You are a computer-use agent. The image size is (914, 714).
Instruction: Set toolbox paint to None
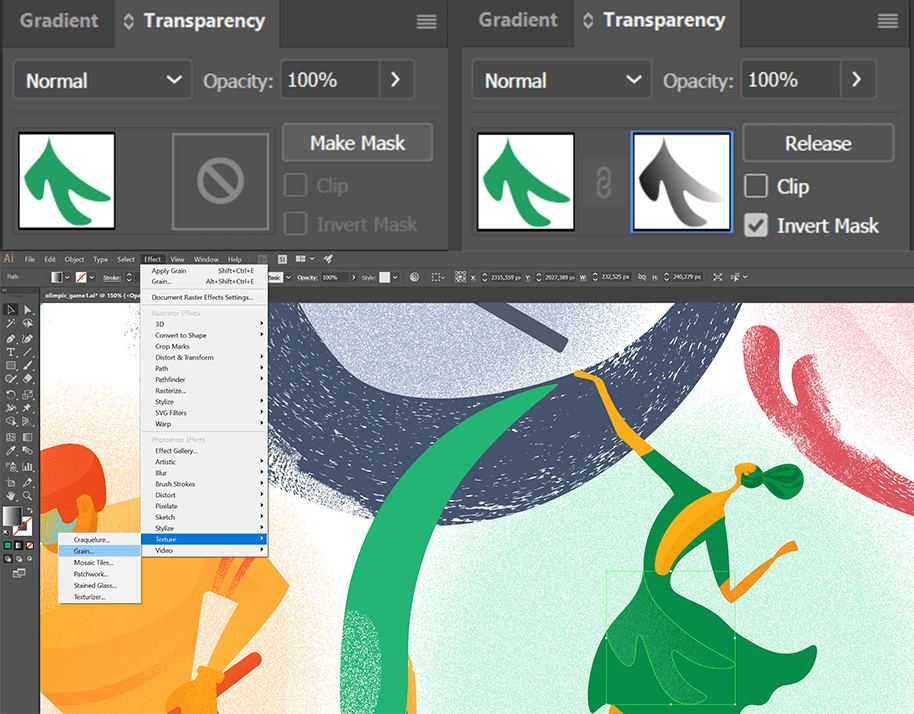[x=30, y=545]
